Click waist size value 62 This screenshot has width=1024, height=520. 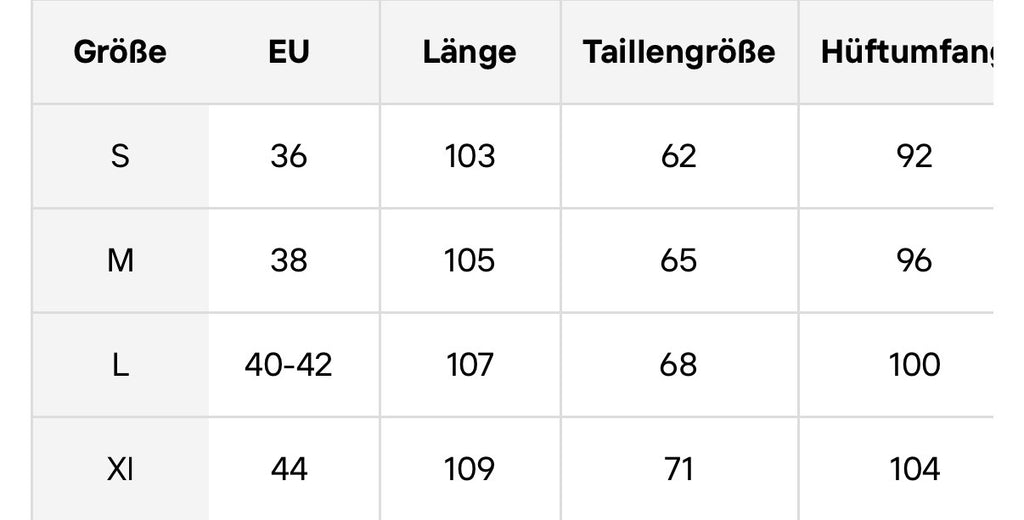pyautogui.click(x=679, y=156)
